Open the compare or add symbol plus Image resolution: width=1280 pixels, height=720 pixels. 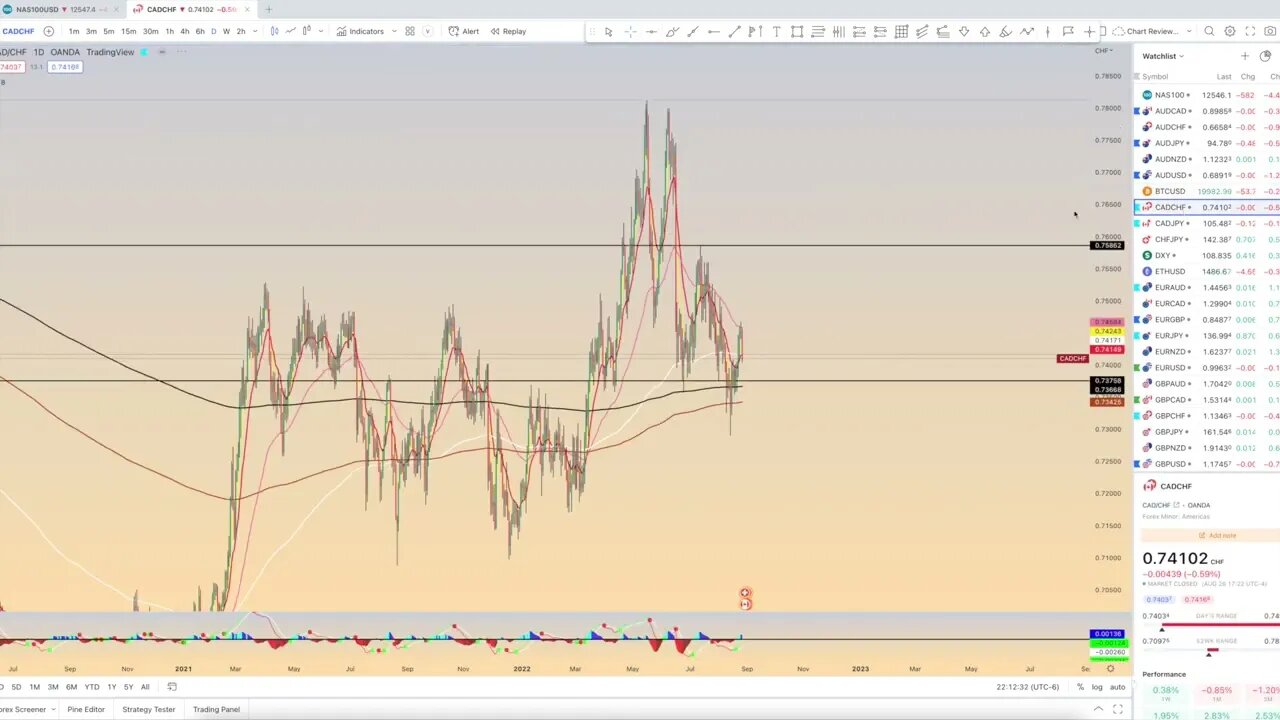48,31
